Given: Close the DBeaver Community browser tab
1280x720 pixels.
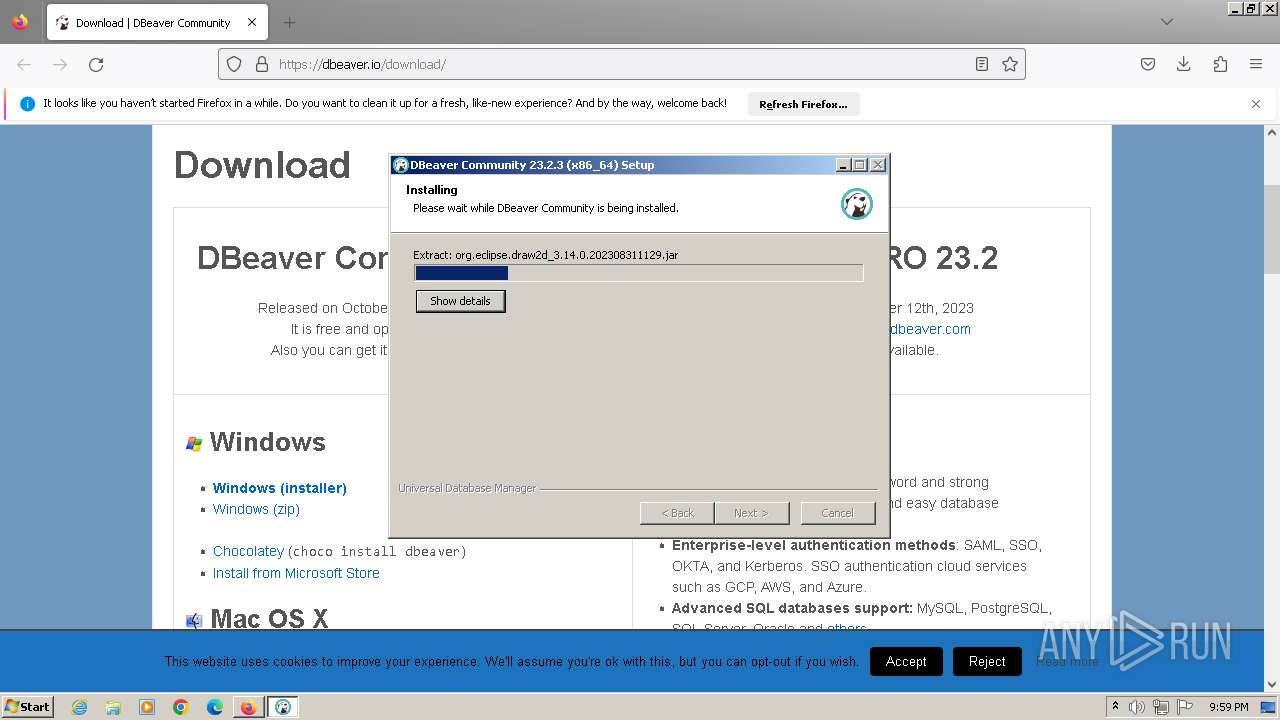Looking at the screenshot, I should [x=252, y=22].
